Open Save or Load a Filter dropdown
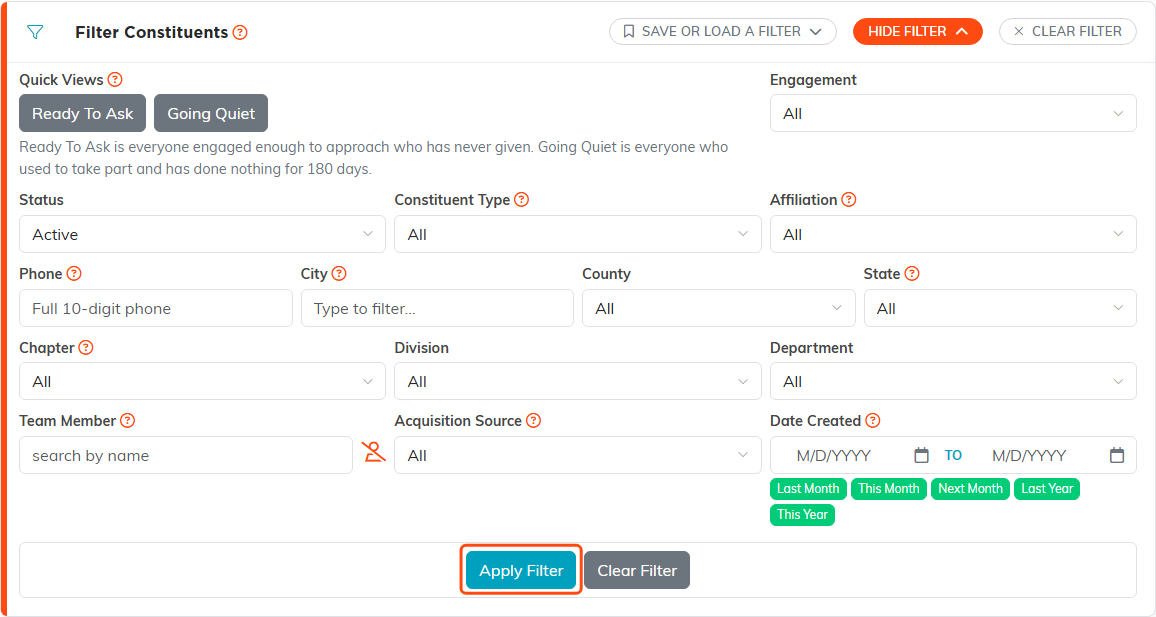The height and width of the screenshot is (617, 1156). 722,32
